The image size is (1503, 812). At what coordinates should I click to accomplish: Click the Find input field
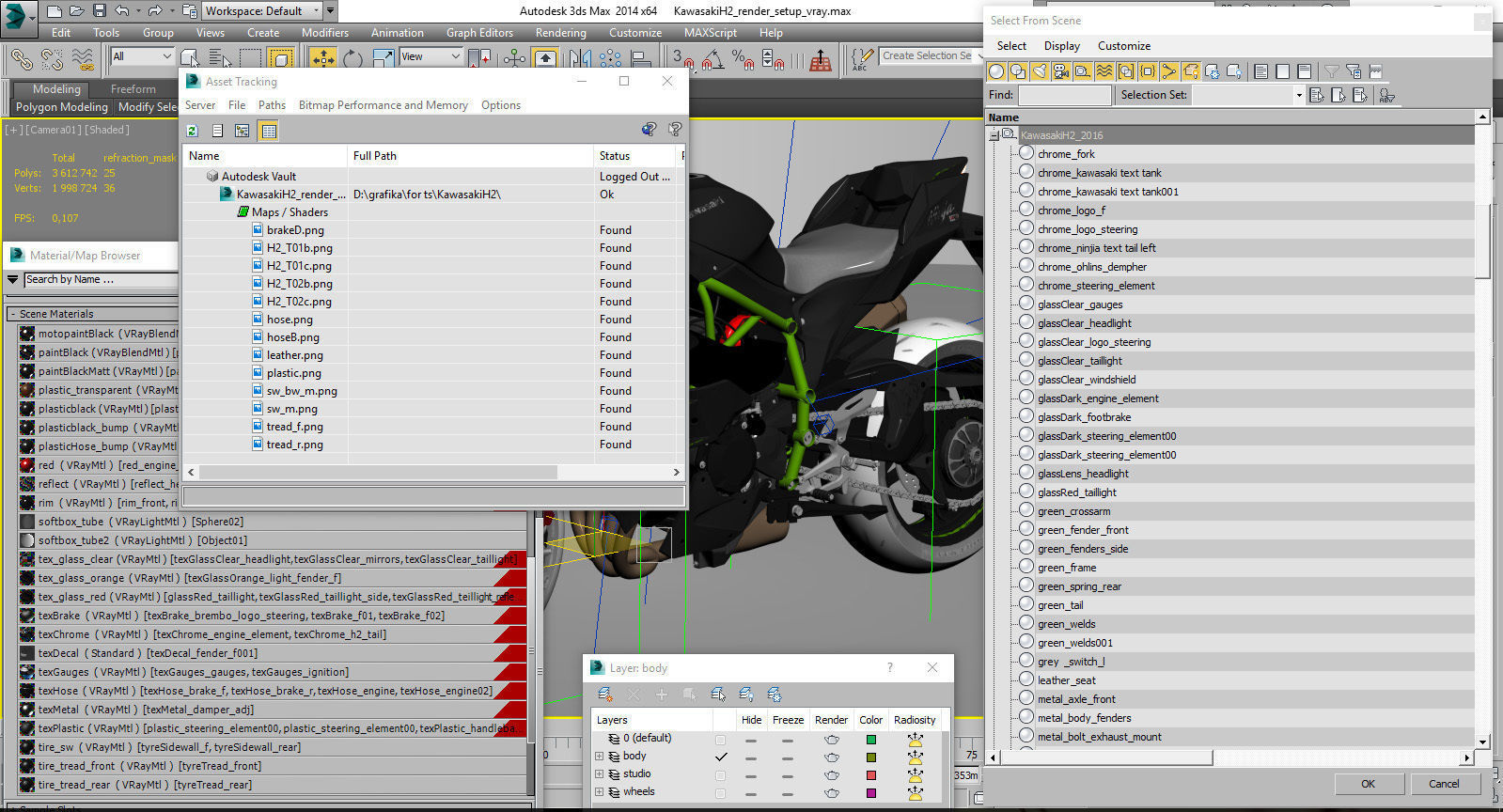click(x=1065, y=95)
